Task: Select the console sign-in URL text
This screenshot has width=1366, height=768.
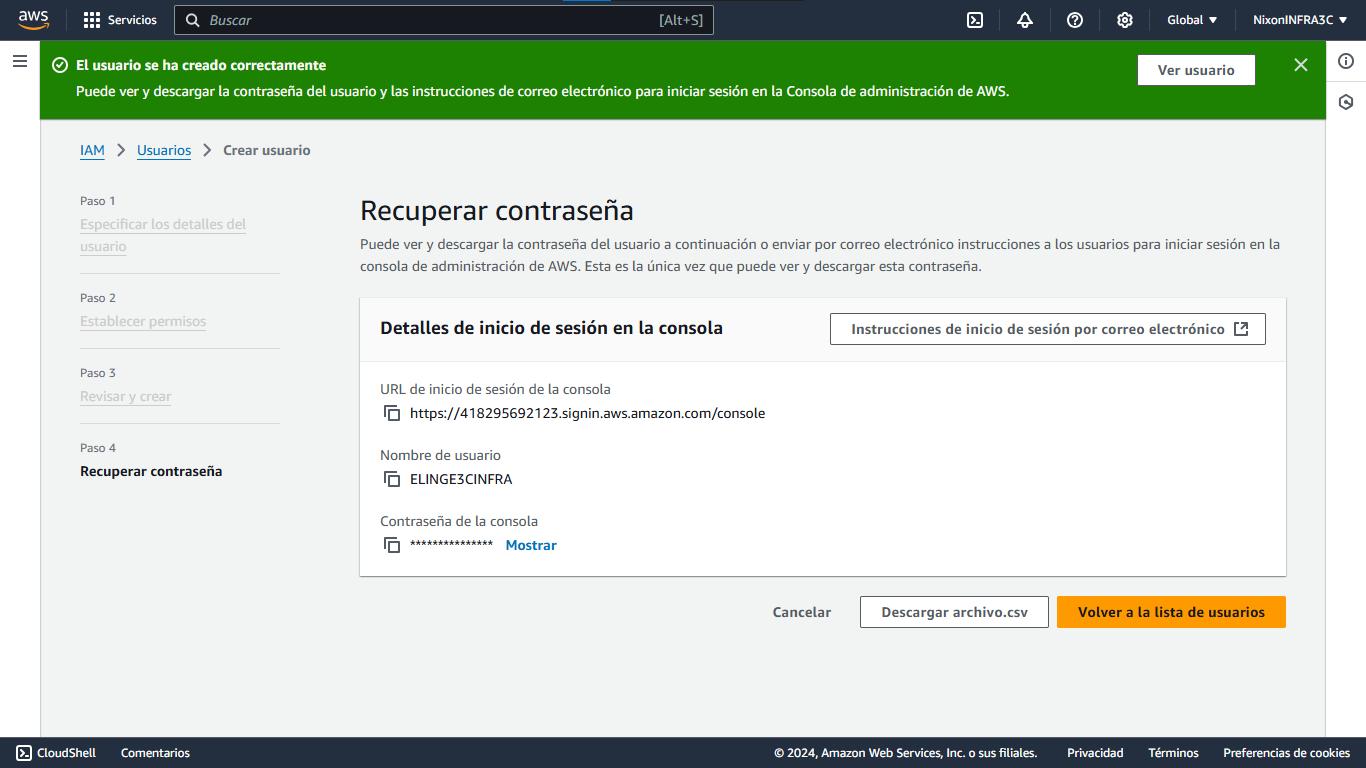Action: 587,413
